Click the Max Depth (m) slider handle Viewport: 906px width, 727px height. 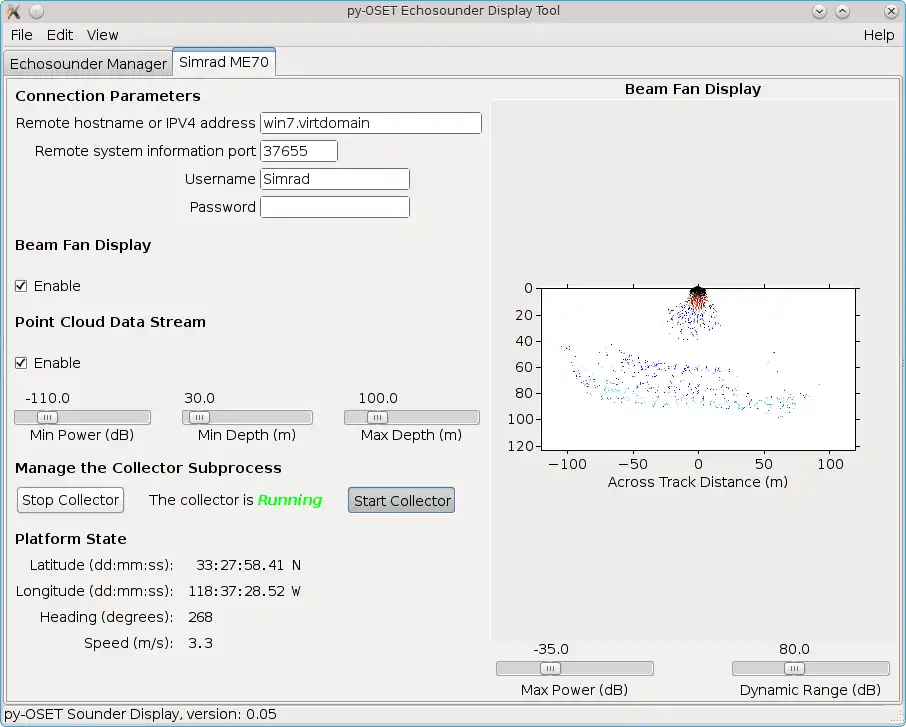click(377, 417)
